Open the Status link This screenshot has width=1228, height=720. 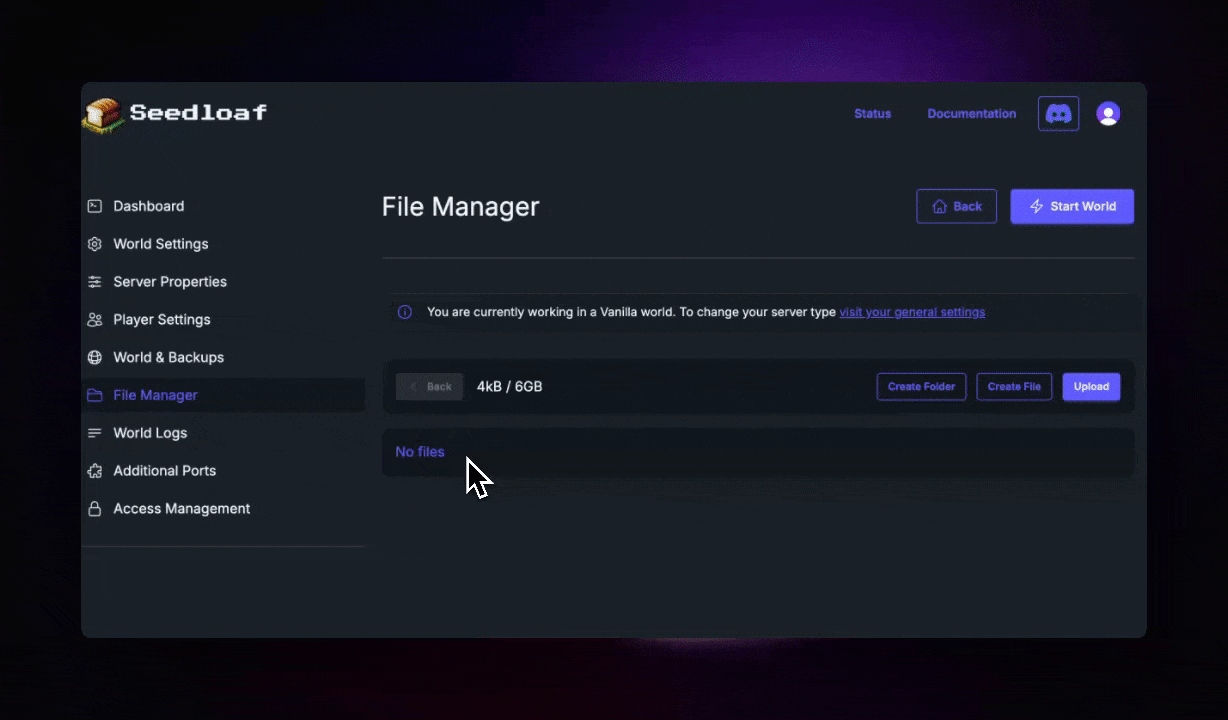872,114
